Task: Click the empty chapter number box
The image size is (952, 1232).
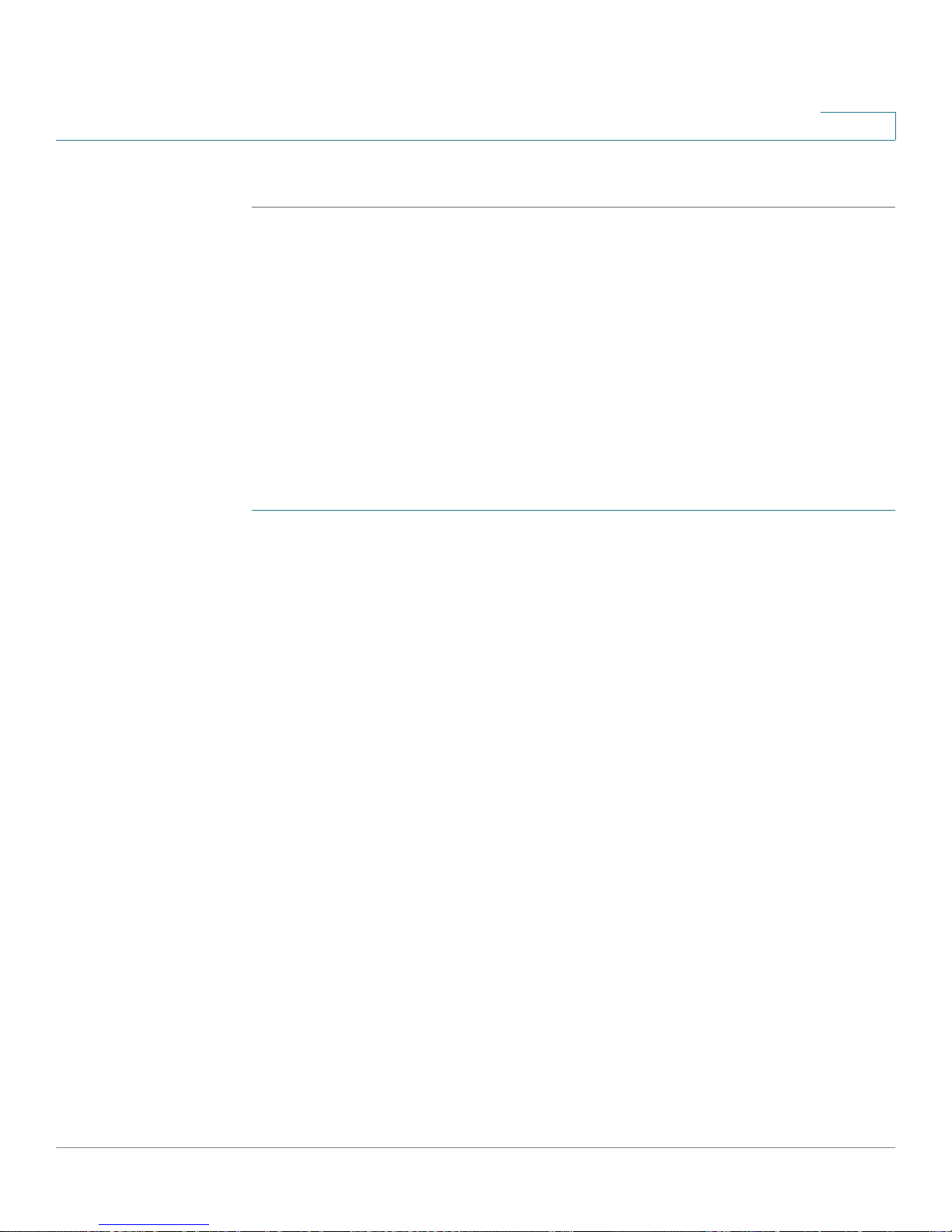Action: [858, 126]
